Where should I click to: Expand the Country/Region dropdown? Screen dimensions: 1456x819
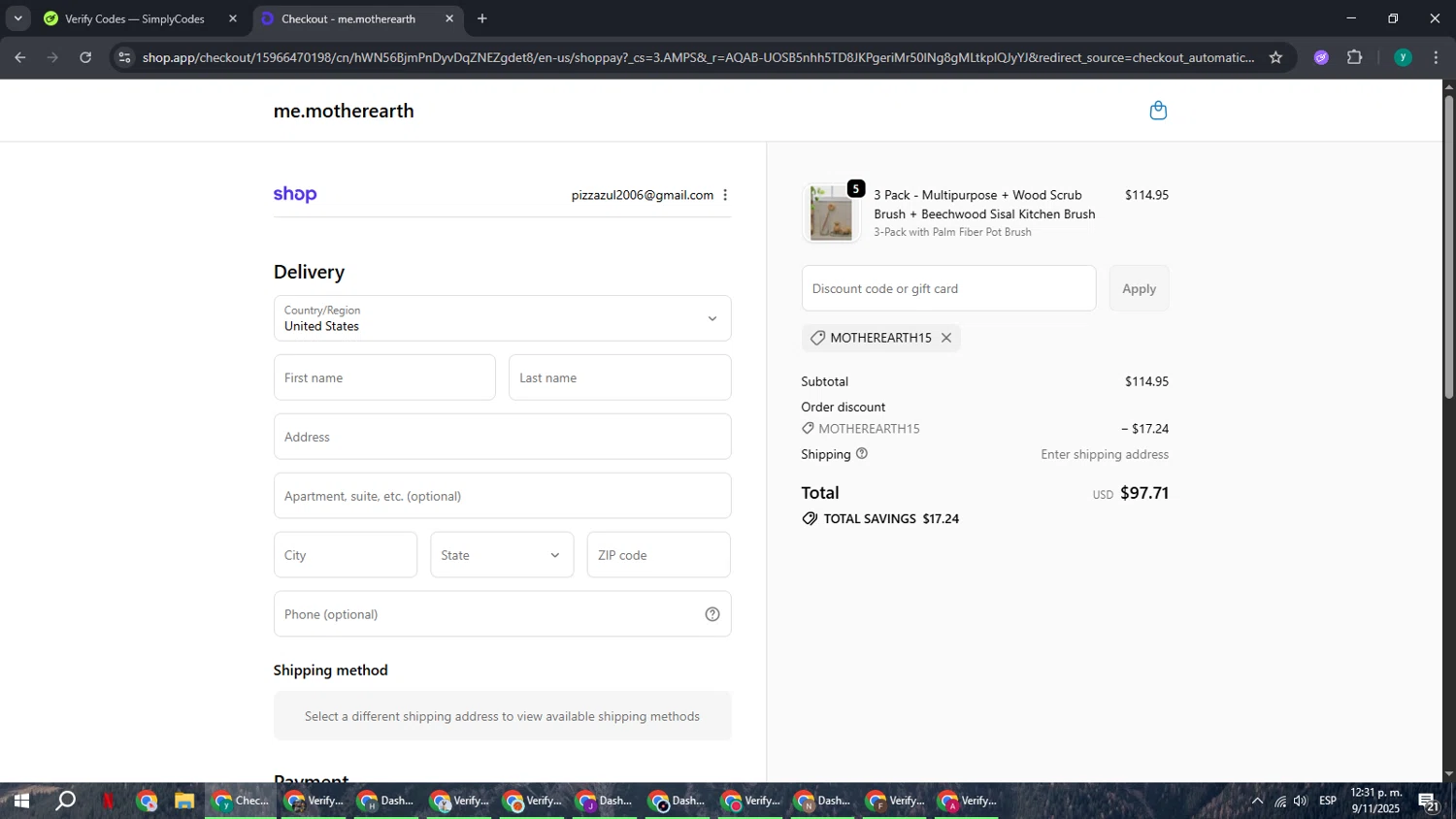[502, 318]
